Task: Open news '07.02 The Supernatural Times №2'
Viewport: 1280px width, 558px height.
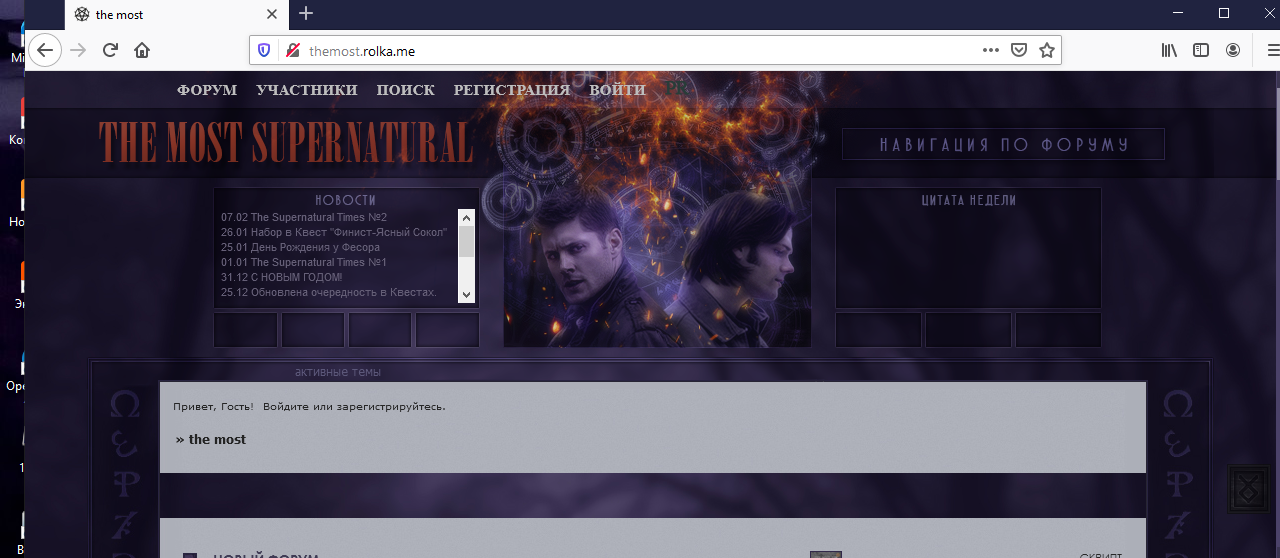Action: click(304, 217)
